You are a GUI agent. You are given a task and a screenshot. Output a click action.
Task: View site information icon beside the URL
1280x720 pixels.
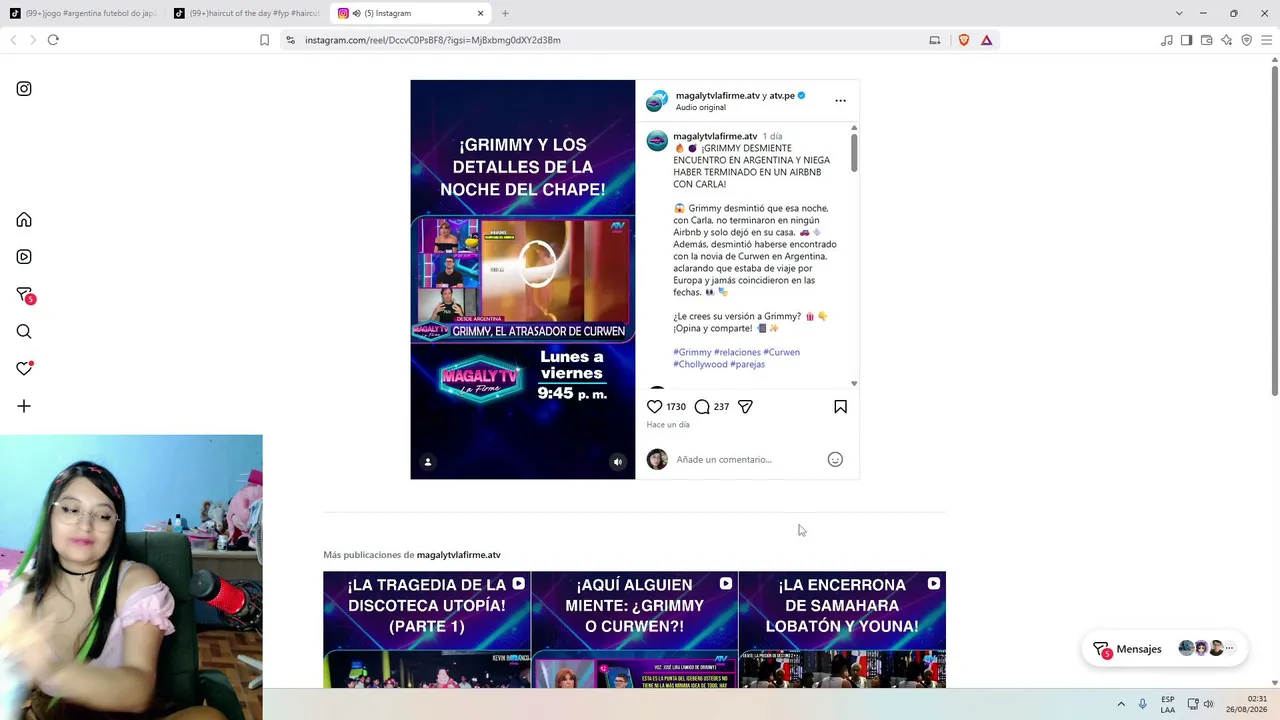click(290, 40)
